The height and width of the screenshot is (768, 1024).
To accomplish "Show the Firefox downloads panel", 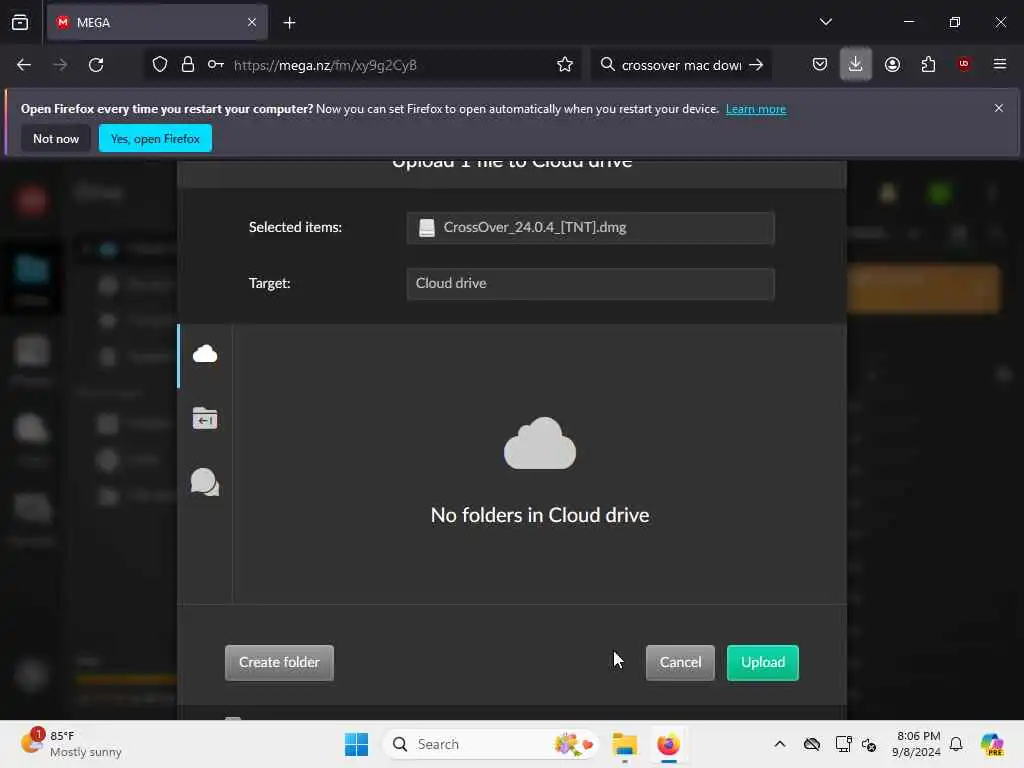I will click(856, 65).
